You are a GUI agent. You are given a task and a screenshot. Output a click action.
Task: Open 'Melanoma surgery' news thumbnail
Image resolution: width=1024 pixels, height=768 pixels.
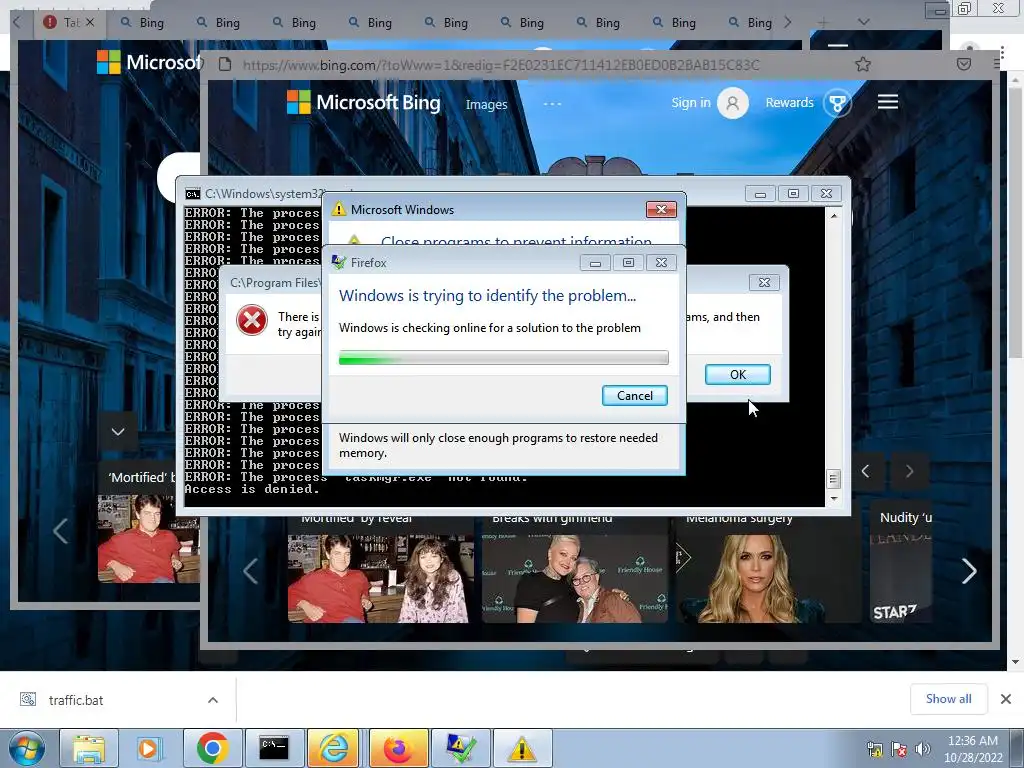[769, 579]
